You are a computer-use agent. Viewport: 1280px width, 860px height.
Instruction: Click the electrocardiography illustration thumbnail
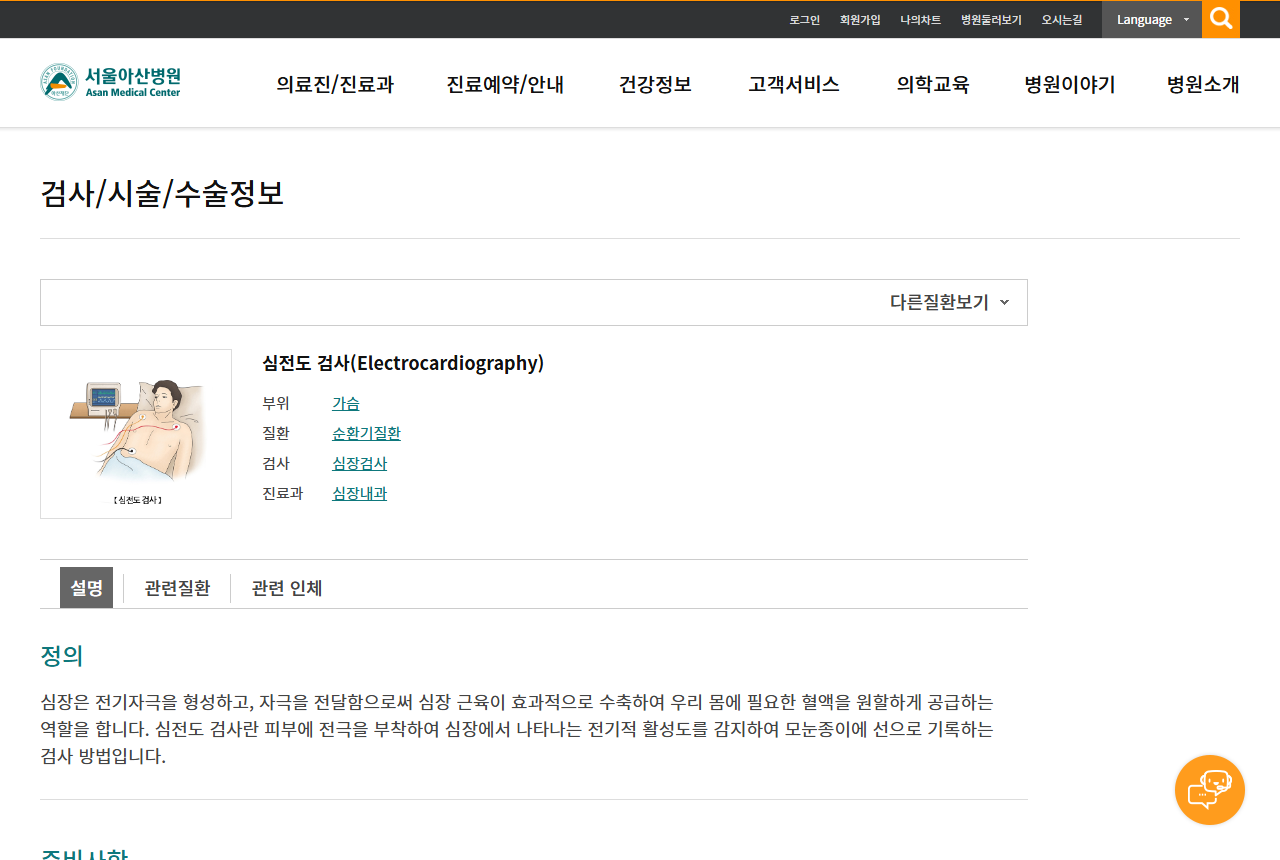pos(136,434)
